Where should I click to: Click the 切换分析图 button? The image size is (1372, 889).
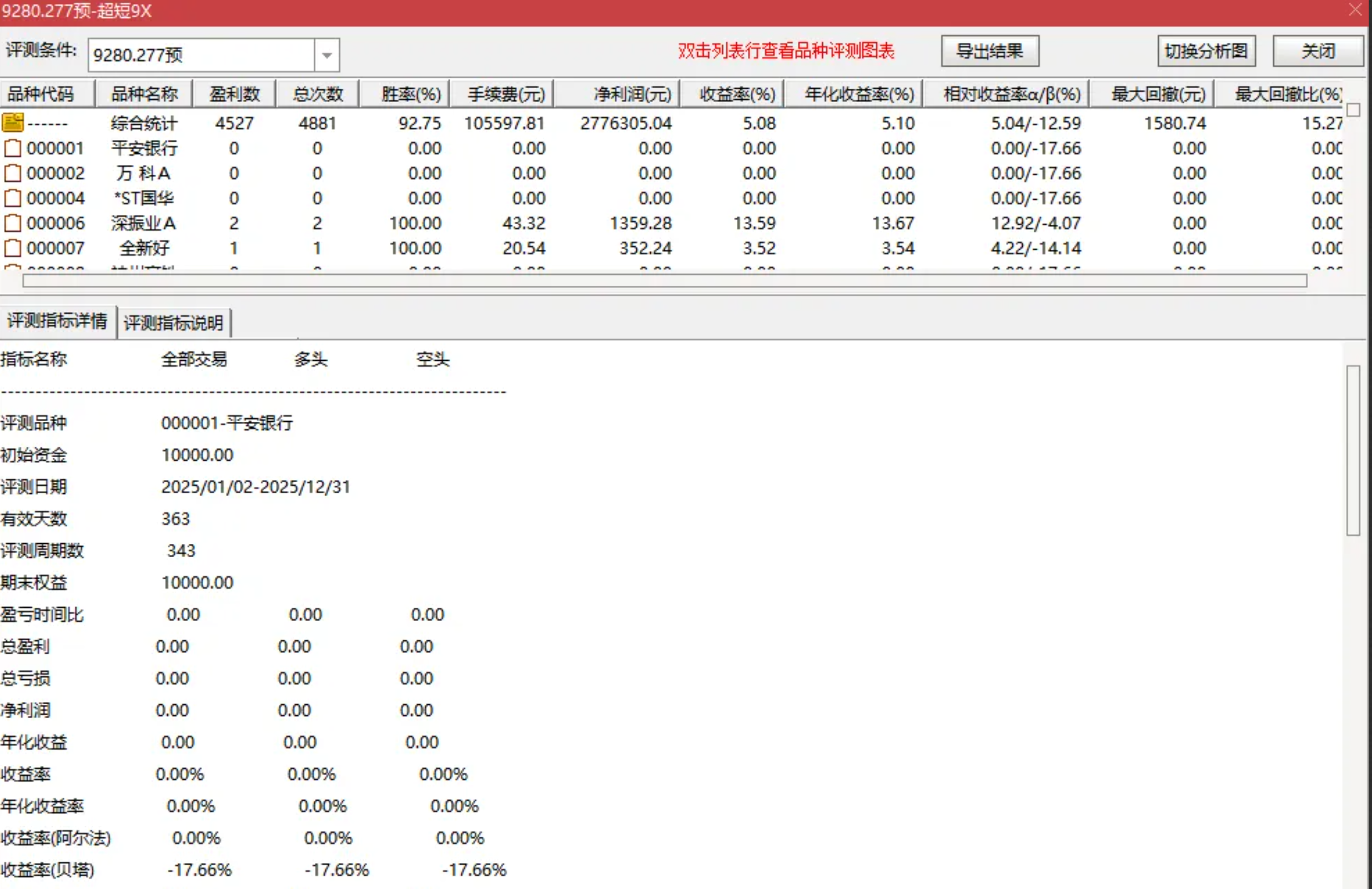coord(1206,50)
